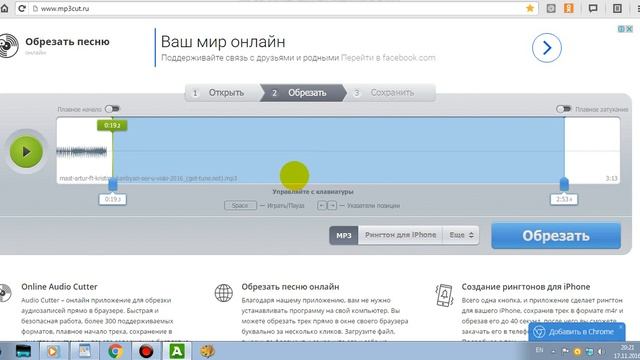Click the Играть/Пауза hint text
This screenshot has width=640, height=360.
tap(286, 205)
